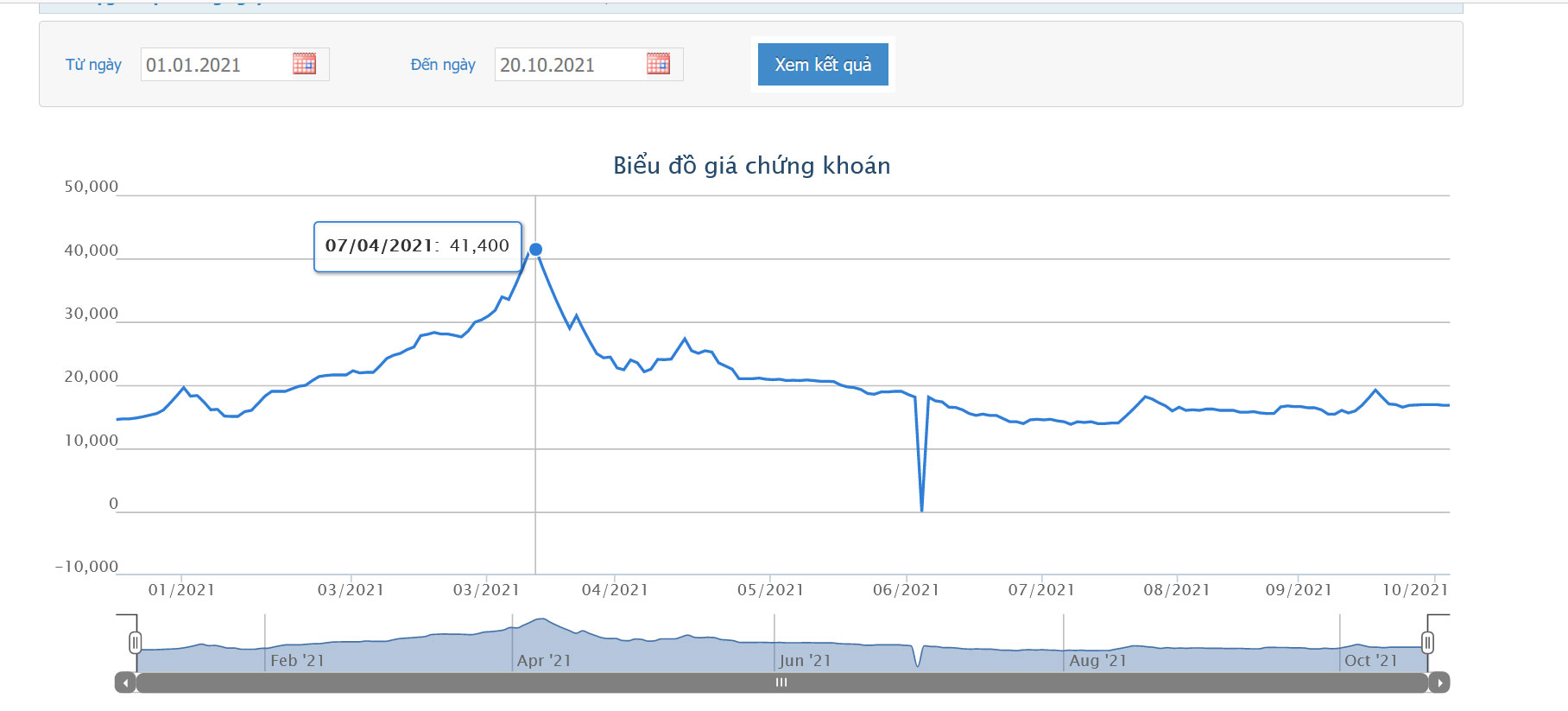The height and width of the screenshot is (711, 1568).
Task: Select the highlighted 07/04/2021 peak data point
Action: click(x=535, y=250)
